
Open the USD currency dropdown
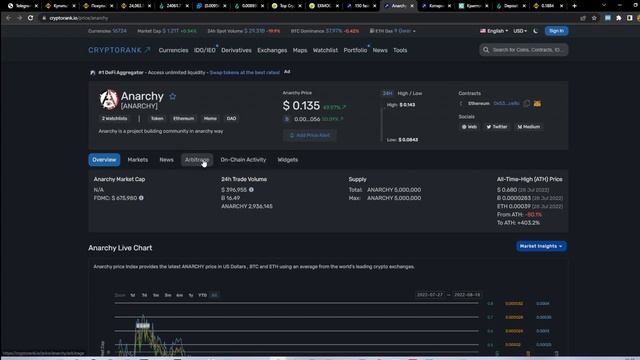coord(520,31)
